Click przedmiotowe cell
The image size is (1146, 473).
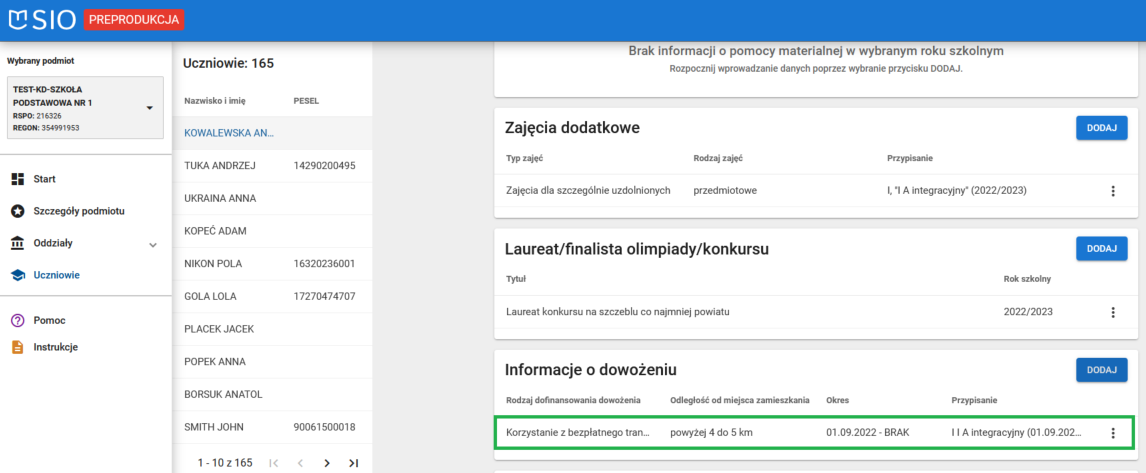(x=724, y=191)
